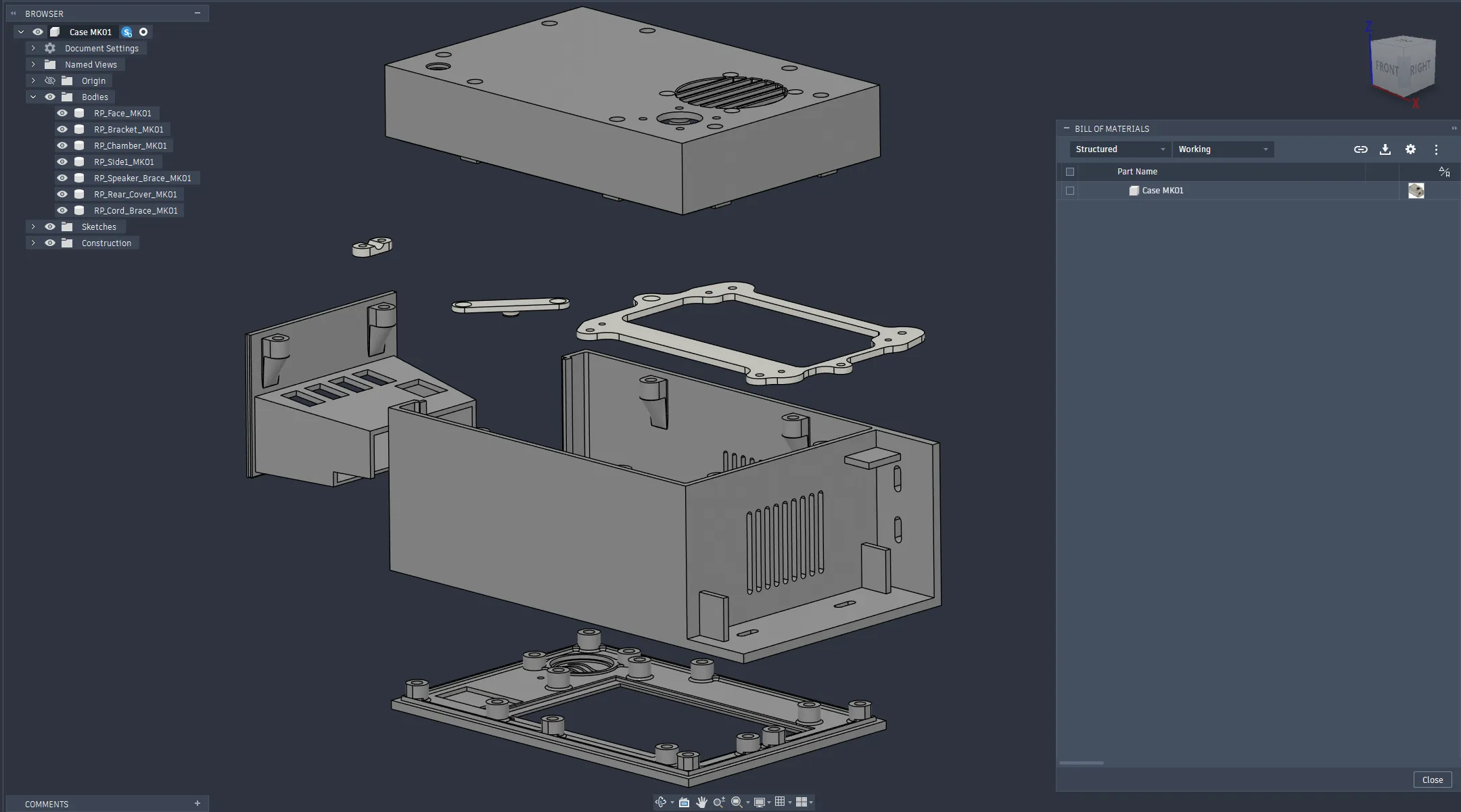The height and width of the screenshot is (812, 1461).
Task: Toggle visibility of RP_Face_MK01 body
Action: (62, 113)
